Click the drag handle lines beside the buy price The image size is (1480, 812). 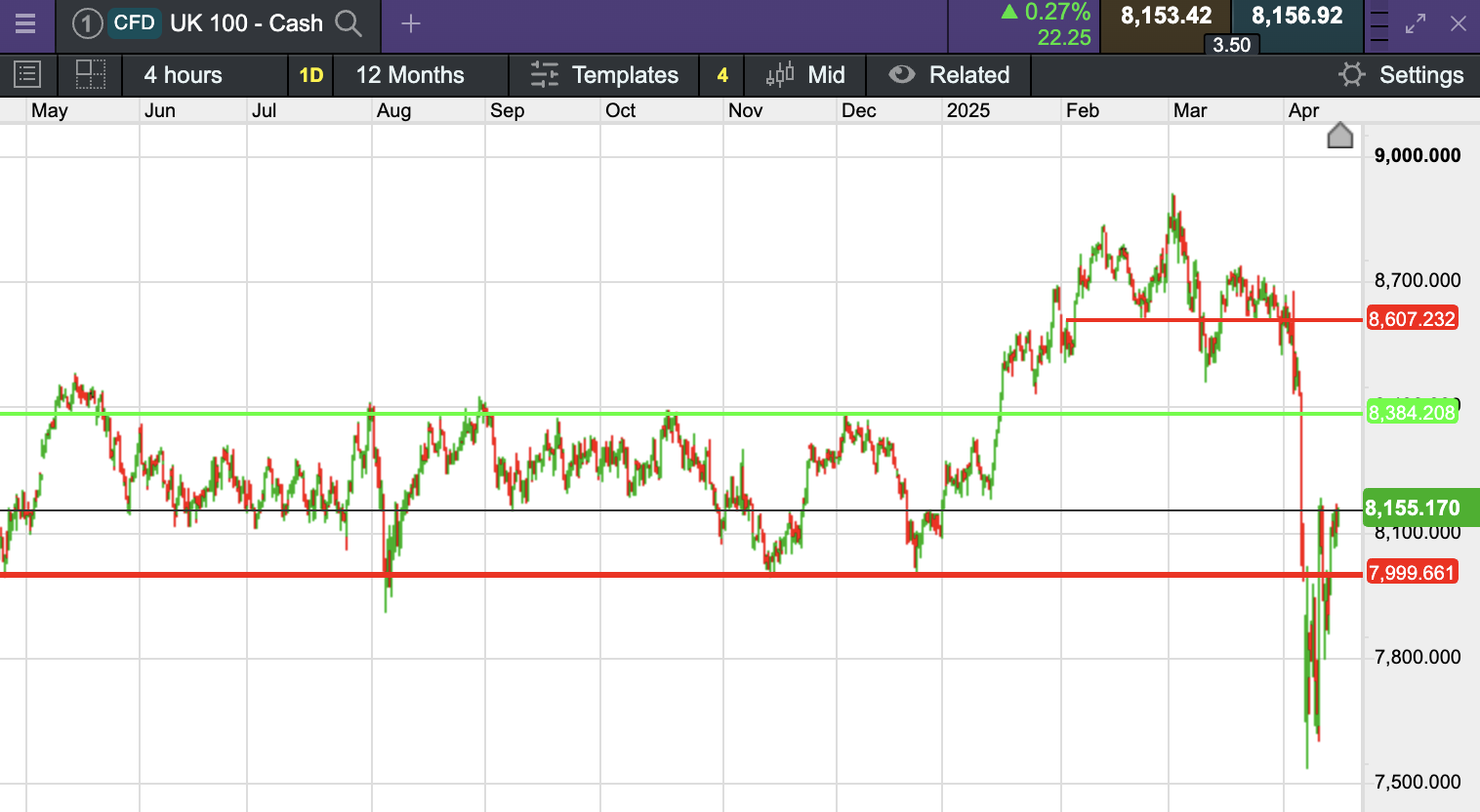pyautogui.click(x=1378, y=26)
